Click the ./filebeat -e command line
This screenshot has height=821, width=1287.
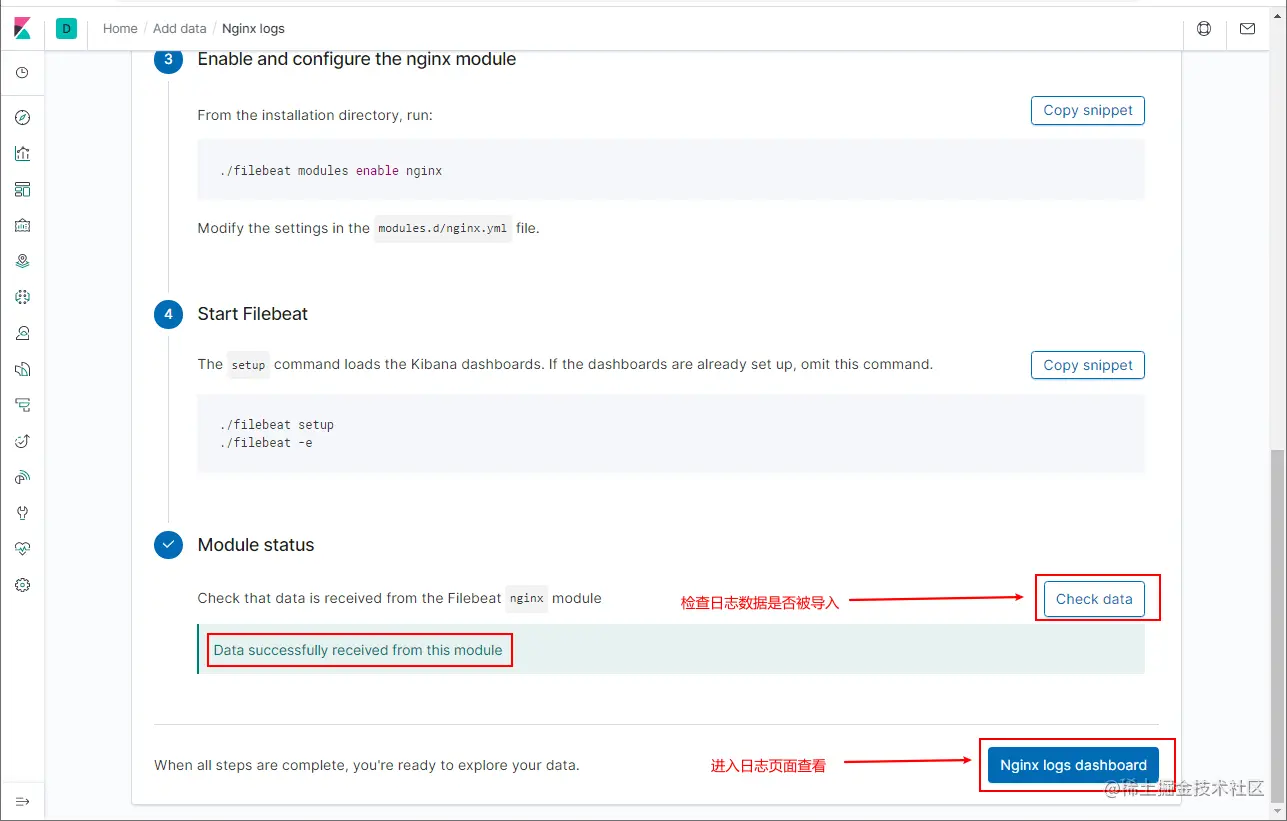click(266, 442)
